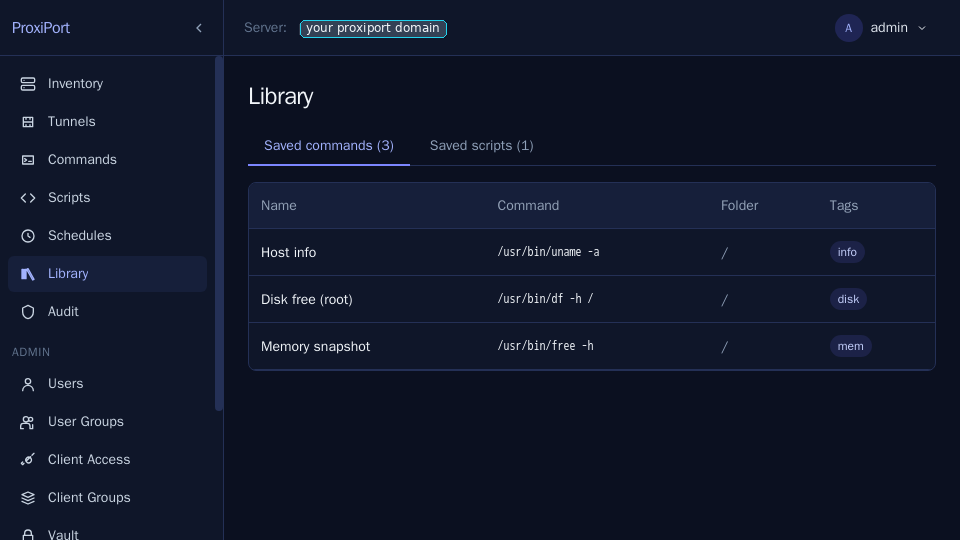The image size is (960, 540).
Task: Click the Tags column header
Action: tap(843, 206)
